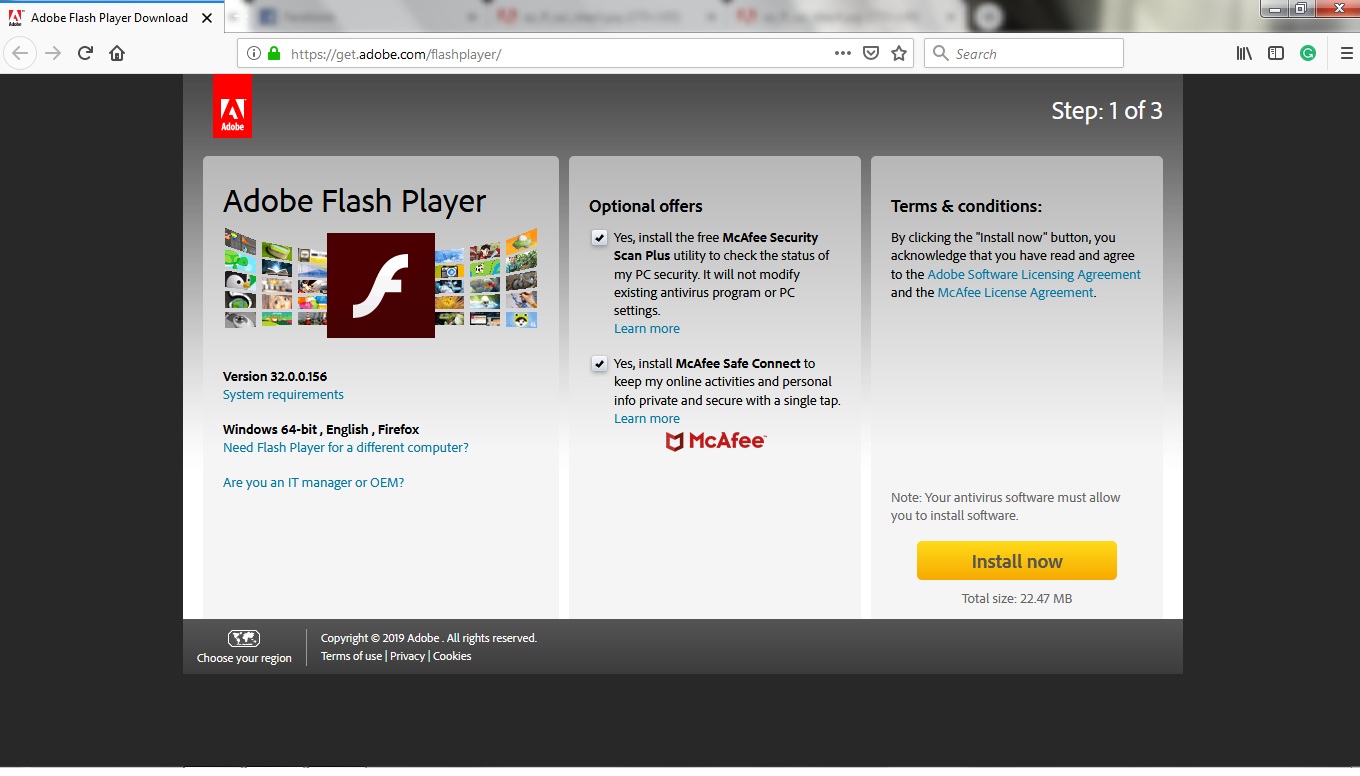Reload the current page
1360x776 pixels.
click(x=86, y=53)
